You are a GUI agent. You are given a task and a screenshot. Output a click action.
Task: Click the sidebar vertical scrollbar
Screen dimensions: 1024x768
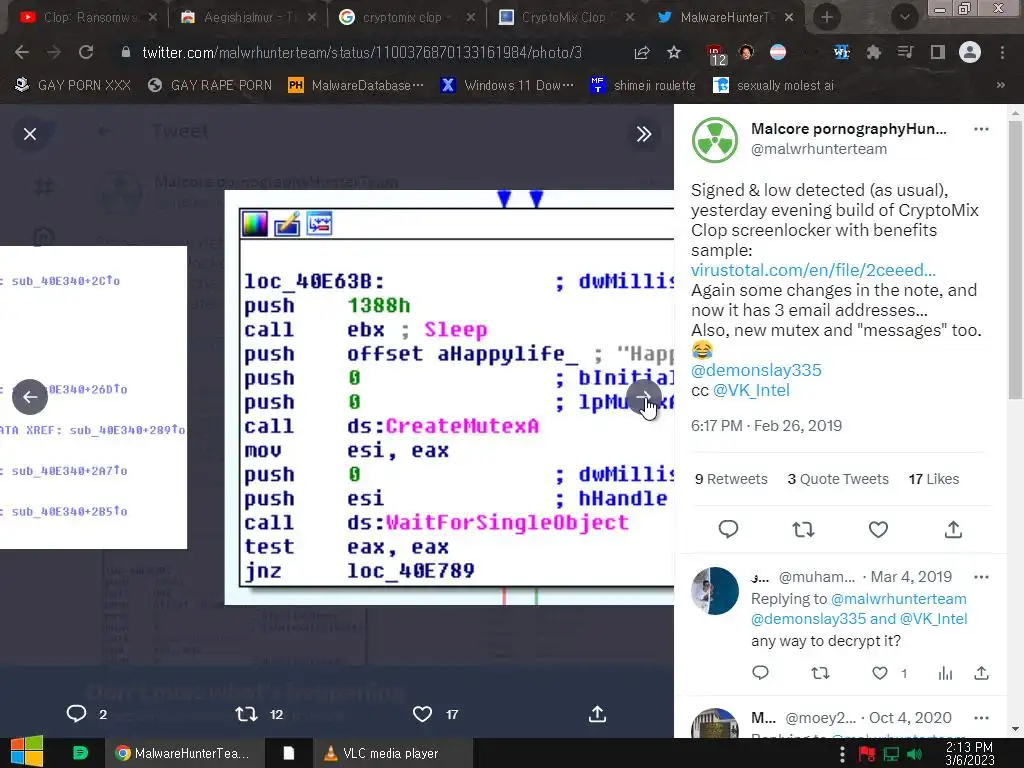coord(1015,260)
